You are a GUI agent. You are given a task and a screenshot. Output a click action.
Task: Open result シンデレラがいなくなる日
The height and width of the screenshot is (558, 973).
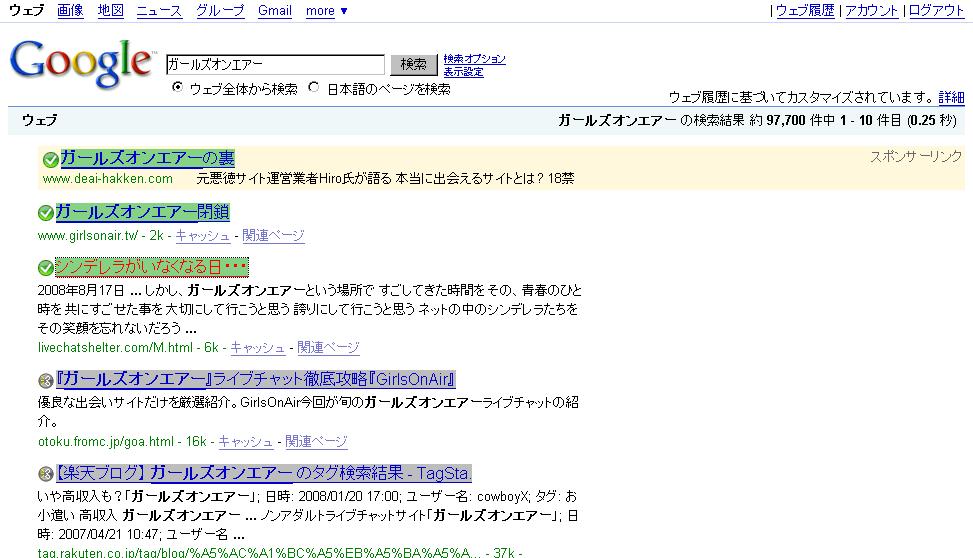(x=151, y=267)
